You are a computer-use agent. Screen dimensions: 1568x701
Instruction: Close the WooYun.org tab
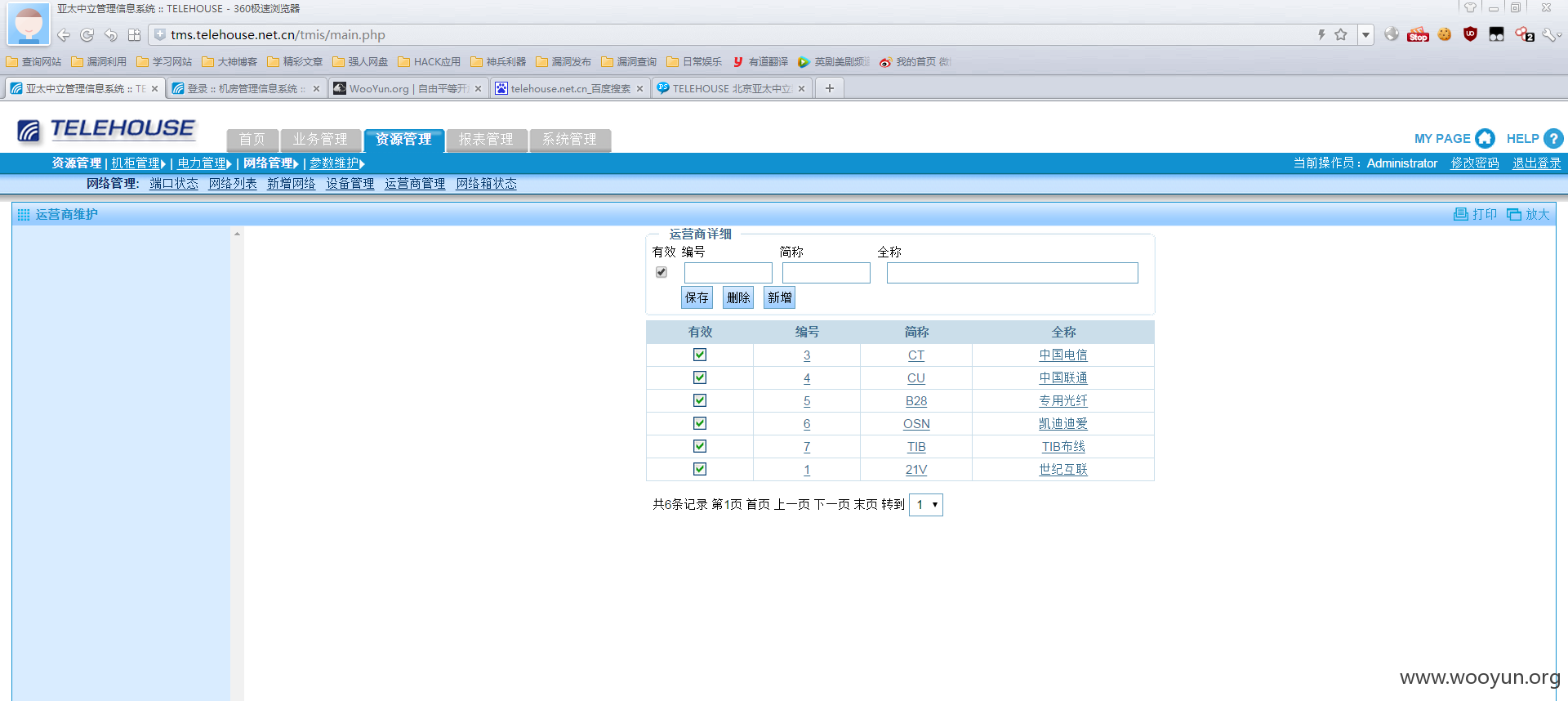tap(479, 88)
